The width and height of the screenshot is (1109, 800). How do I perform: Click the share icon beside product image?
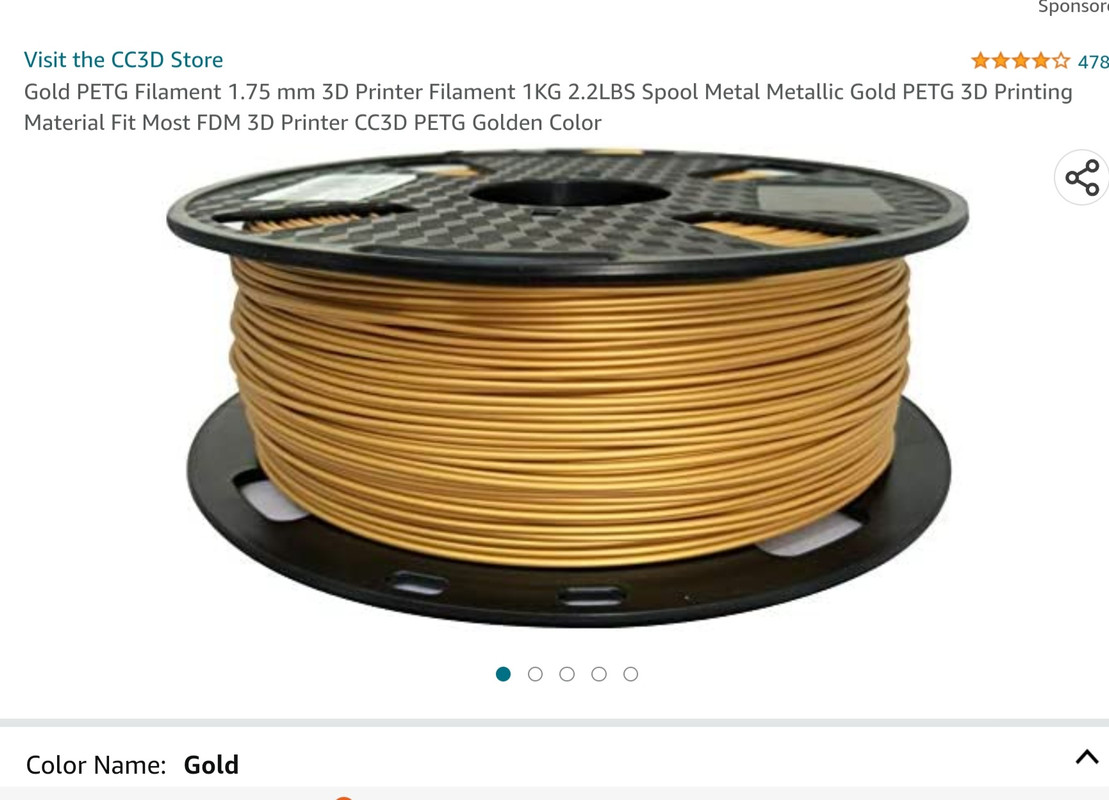(1082, 178)
